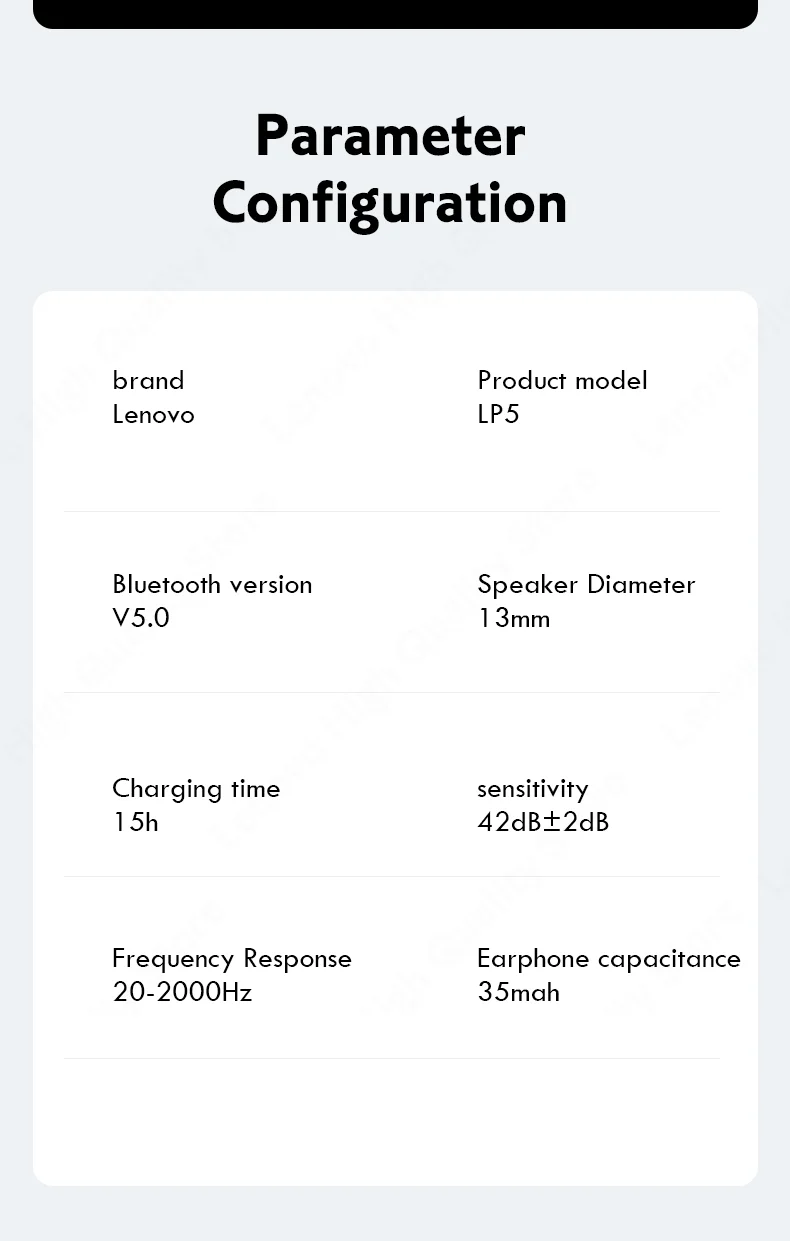Select the "Frequency Response" label
This screenshot has width=790, height=1241.
pos(232,959)
